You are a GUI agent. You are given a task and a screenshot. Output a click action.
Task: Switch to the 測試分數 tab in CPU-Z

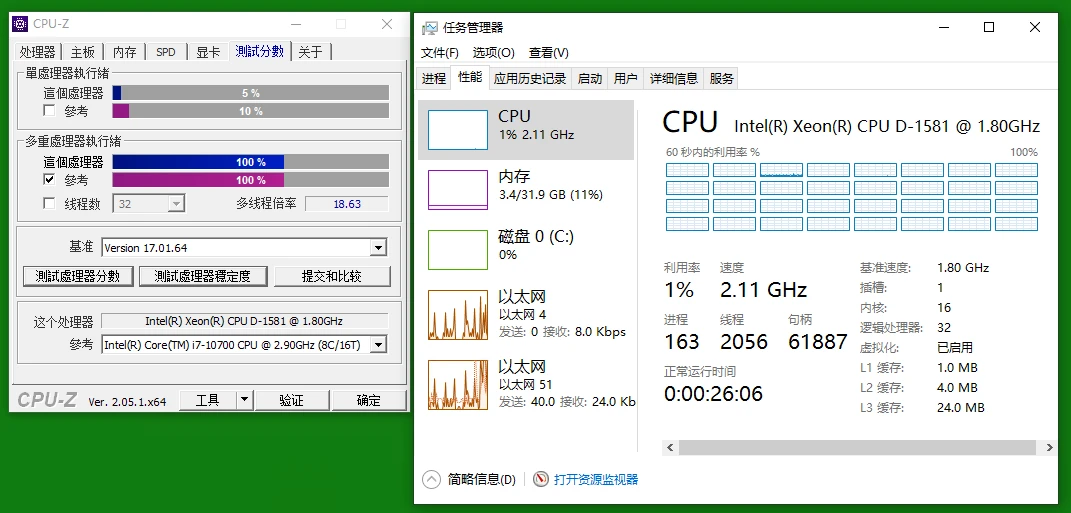pos(260,51)
